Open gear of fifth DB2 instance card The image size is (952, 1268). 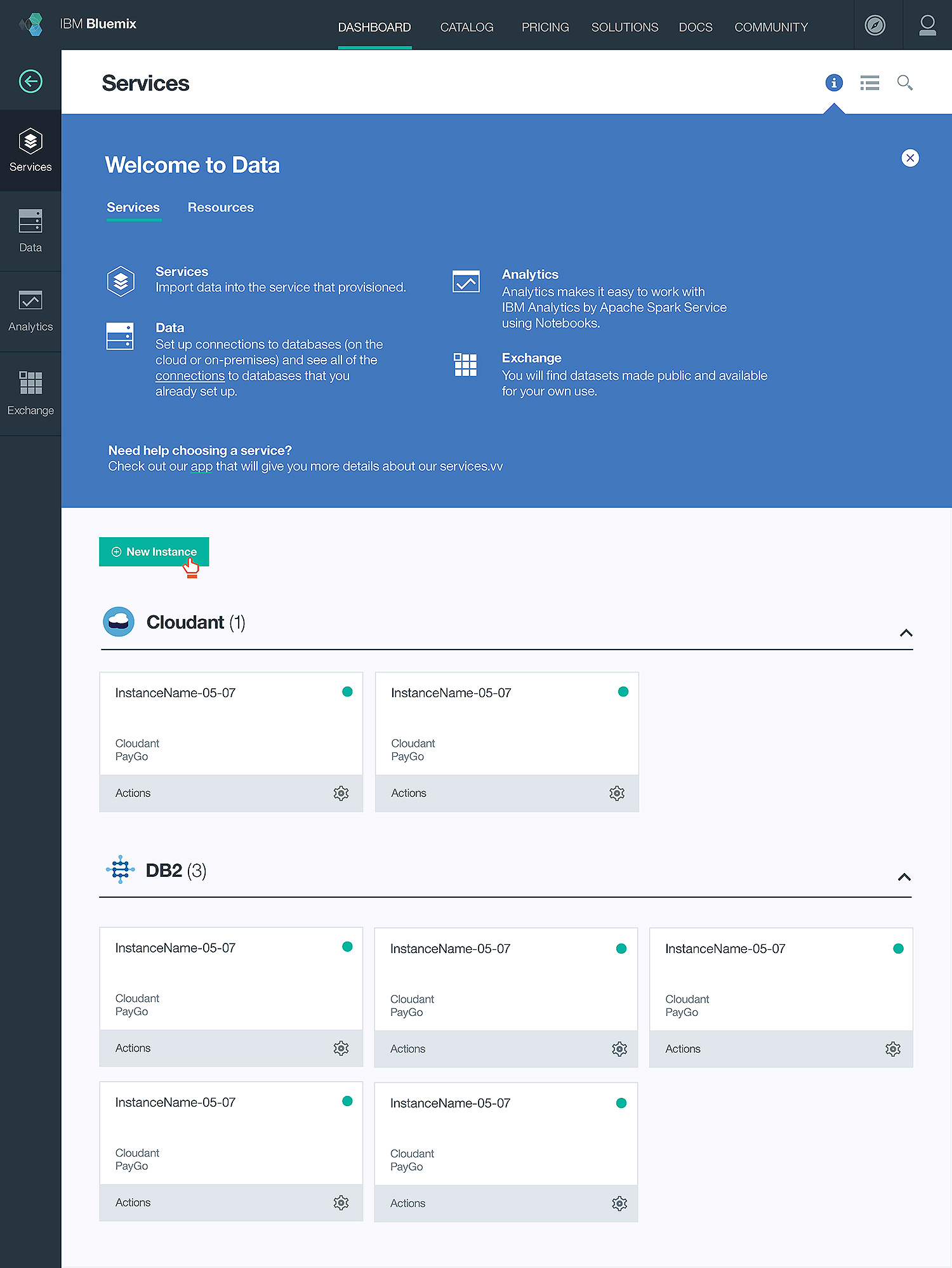click(x=619, y=1203)
